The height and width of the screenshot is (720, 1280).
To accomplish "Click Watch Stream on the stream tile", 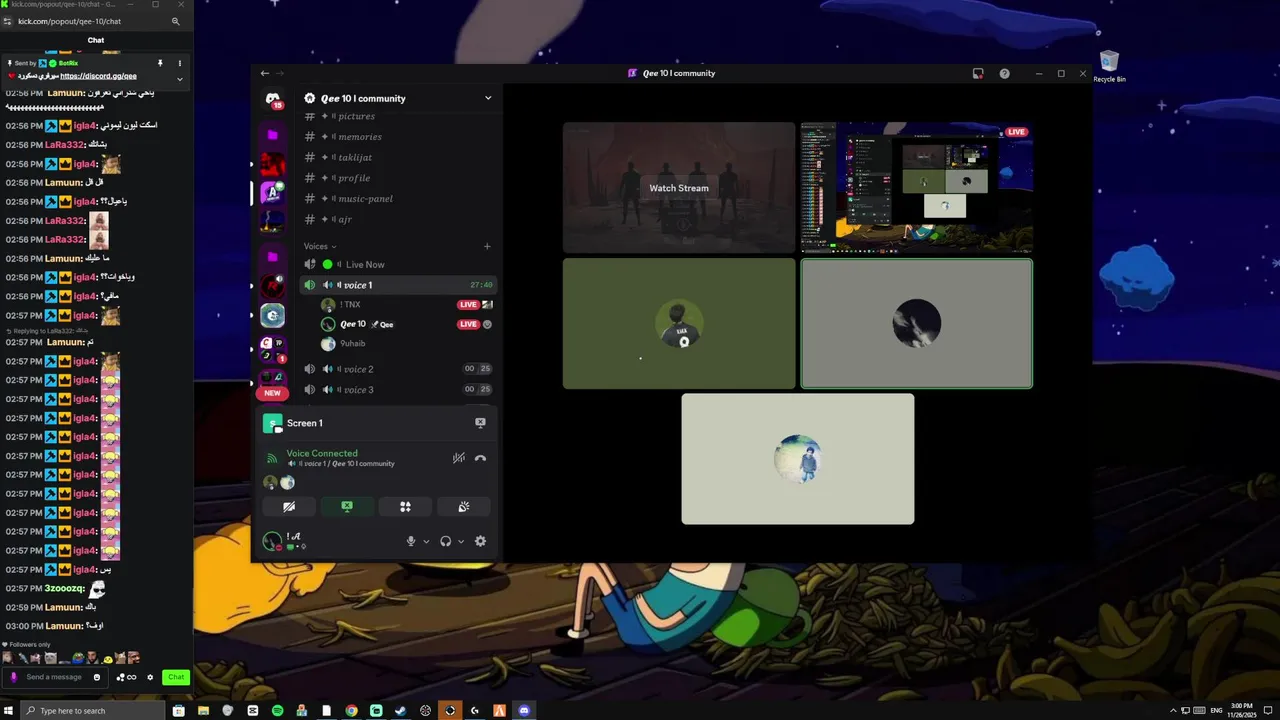I will click(679, 188).
